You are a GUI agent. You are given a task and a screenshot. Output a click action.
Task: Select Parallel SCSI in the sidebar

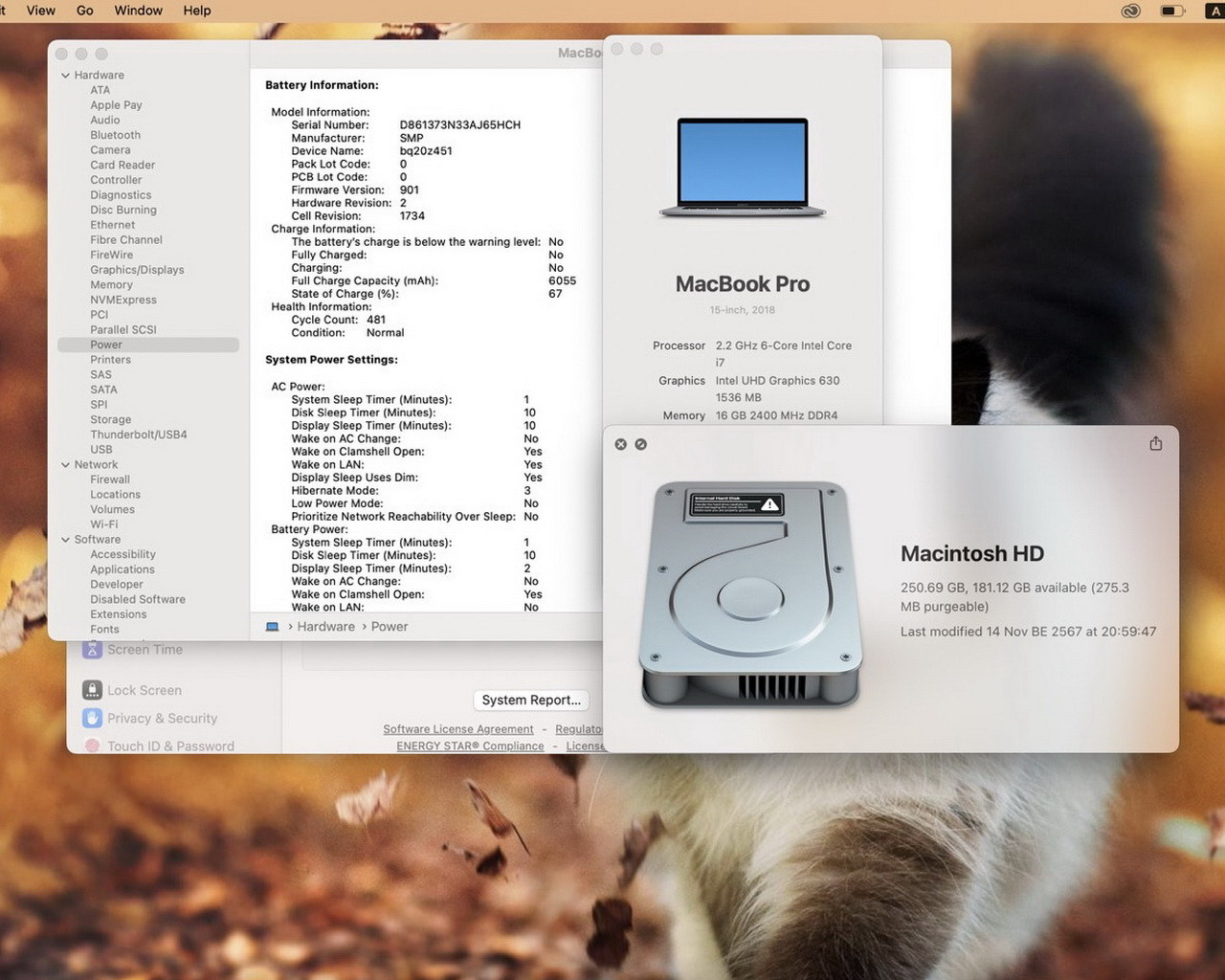tap(123, 330)
